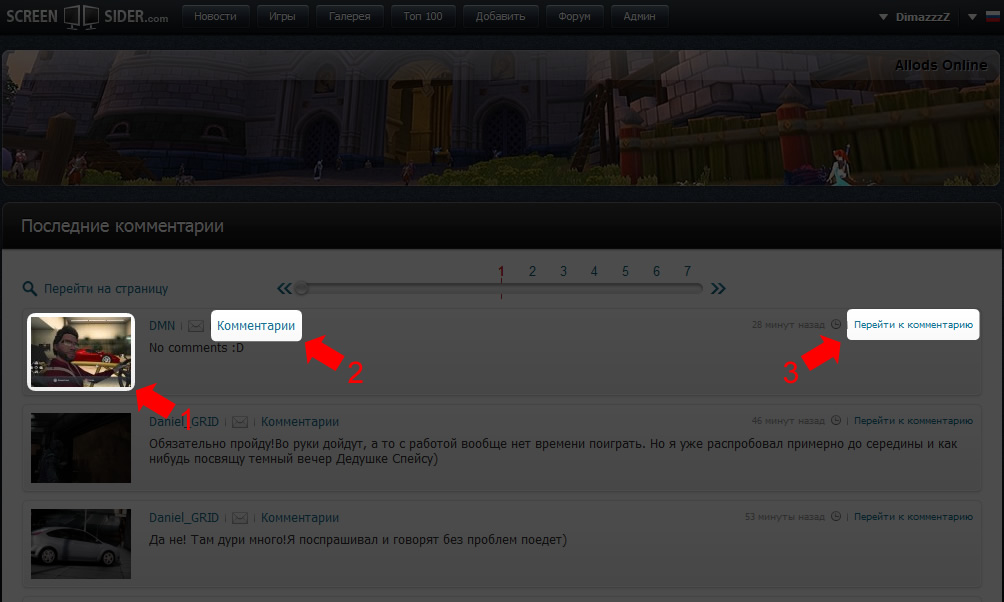
Task: Select page 3 in pagination
Action: [x=563, y=272]
